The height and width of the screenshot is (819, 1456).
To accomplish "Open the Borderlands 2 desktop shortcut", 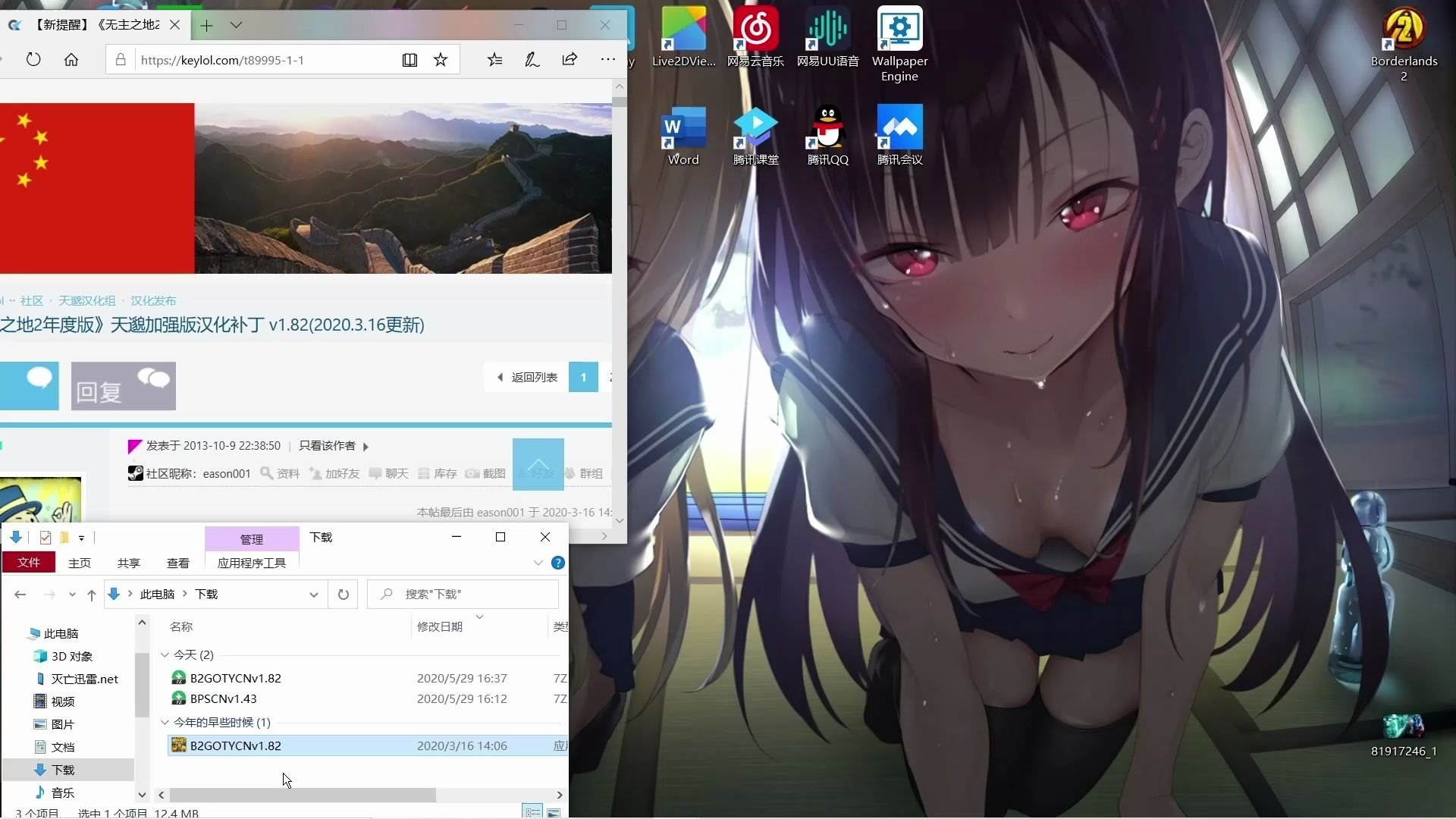I will [1404, 44].
